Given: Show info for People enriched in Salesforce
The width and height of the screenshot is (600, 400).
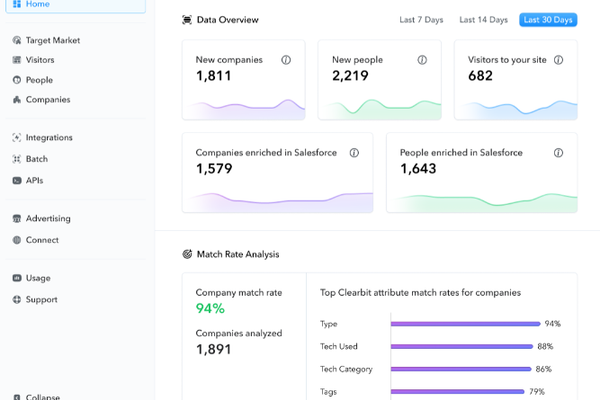Looking at the screenshot, I should [x=558, y=153].
